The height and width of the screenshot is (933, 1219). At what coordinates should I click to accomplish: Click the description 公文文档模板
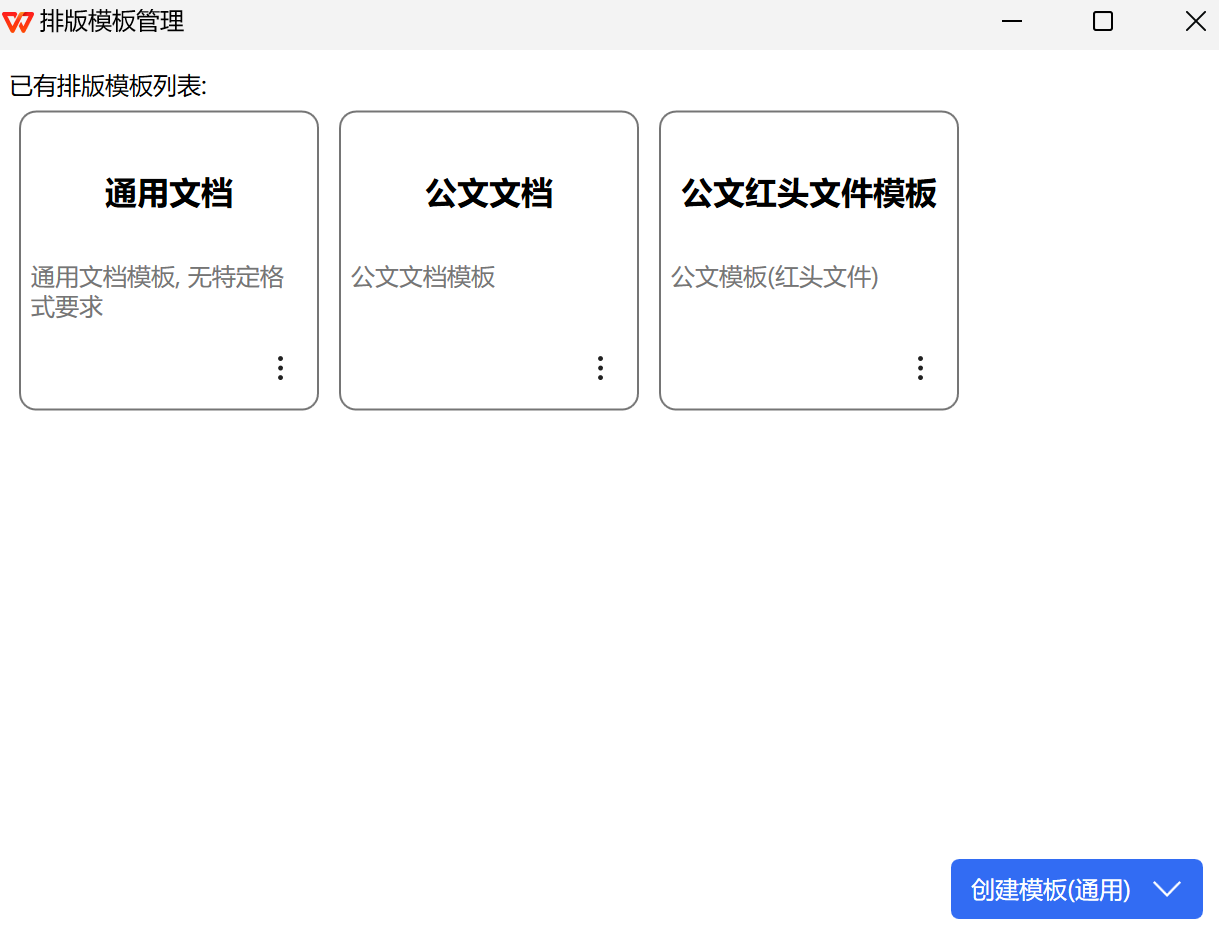click(423, 277)
